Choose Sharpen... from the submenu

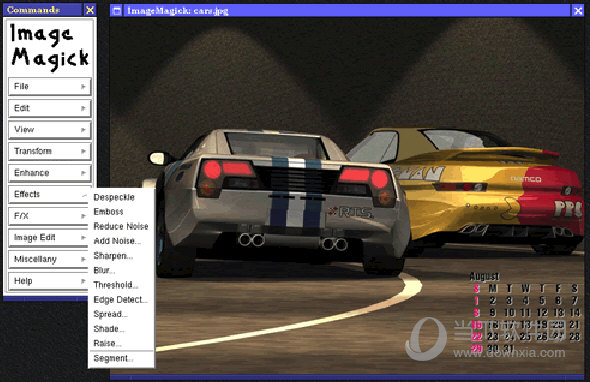tap(121, 256)
